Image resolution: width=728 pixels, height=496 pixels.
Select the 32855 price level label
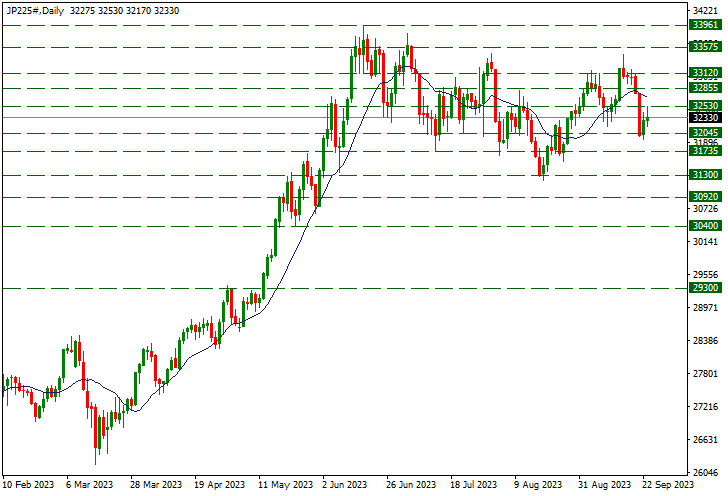(x=705, y=88)
